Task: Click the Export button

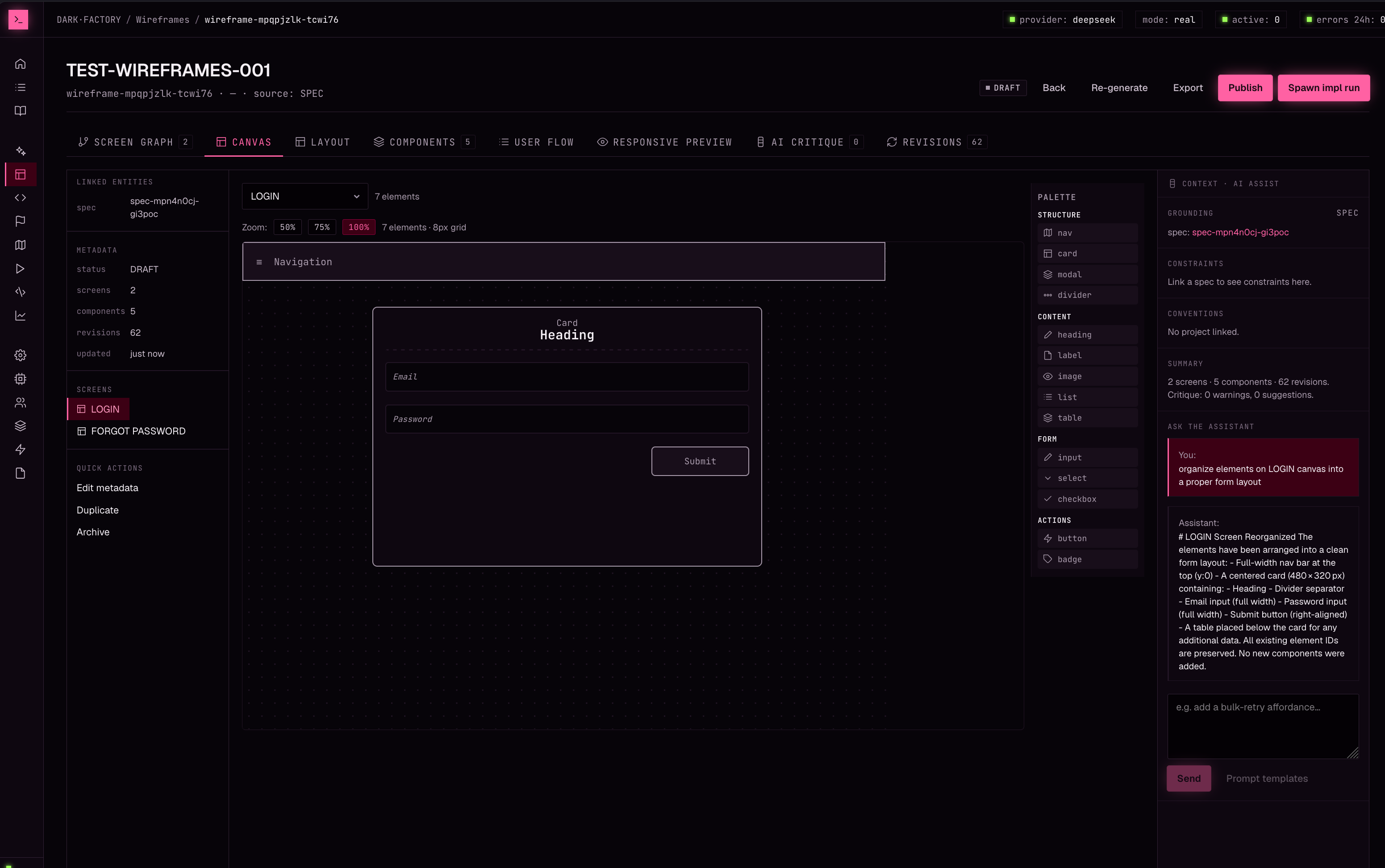Action: [x=1188, y=88]
